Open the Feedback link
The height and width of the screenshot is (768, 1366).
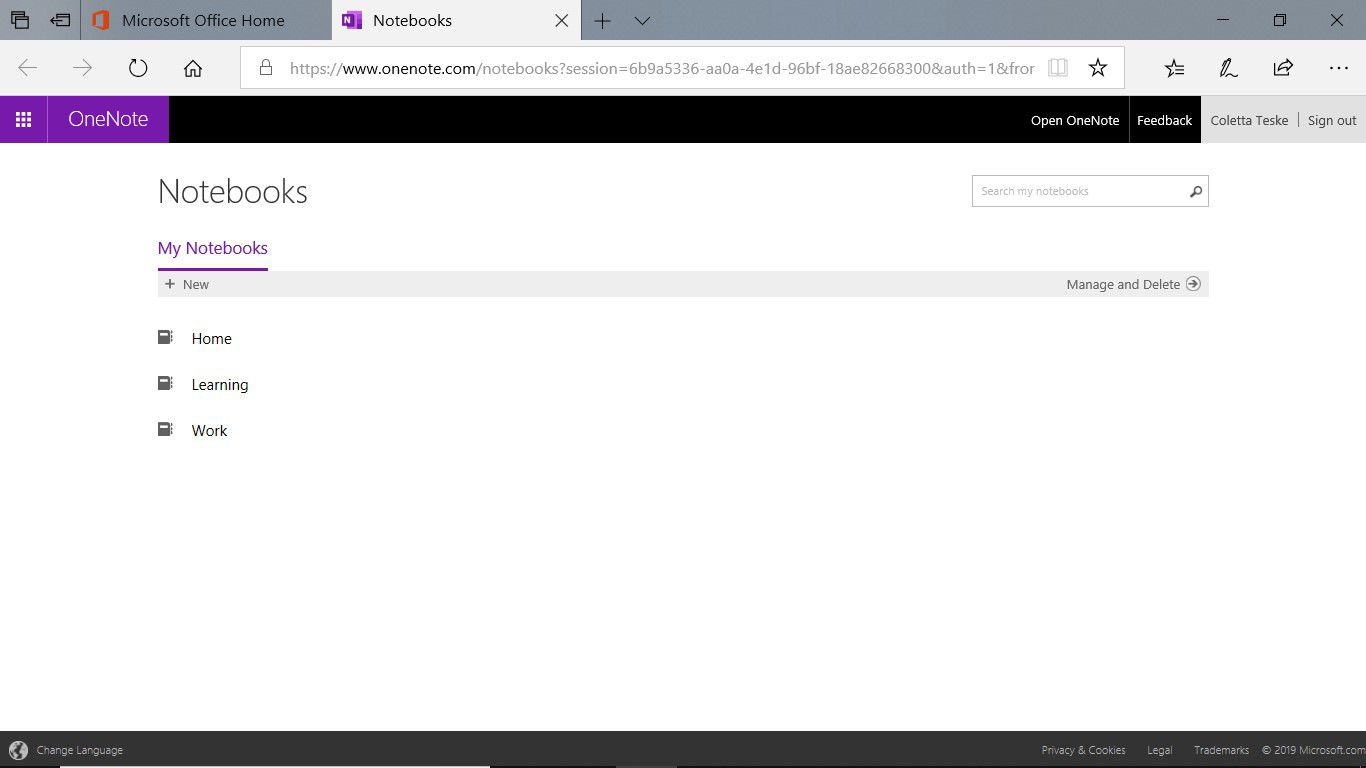pyautogui.click(x=1164, y=120)
